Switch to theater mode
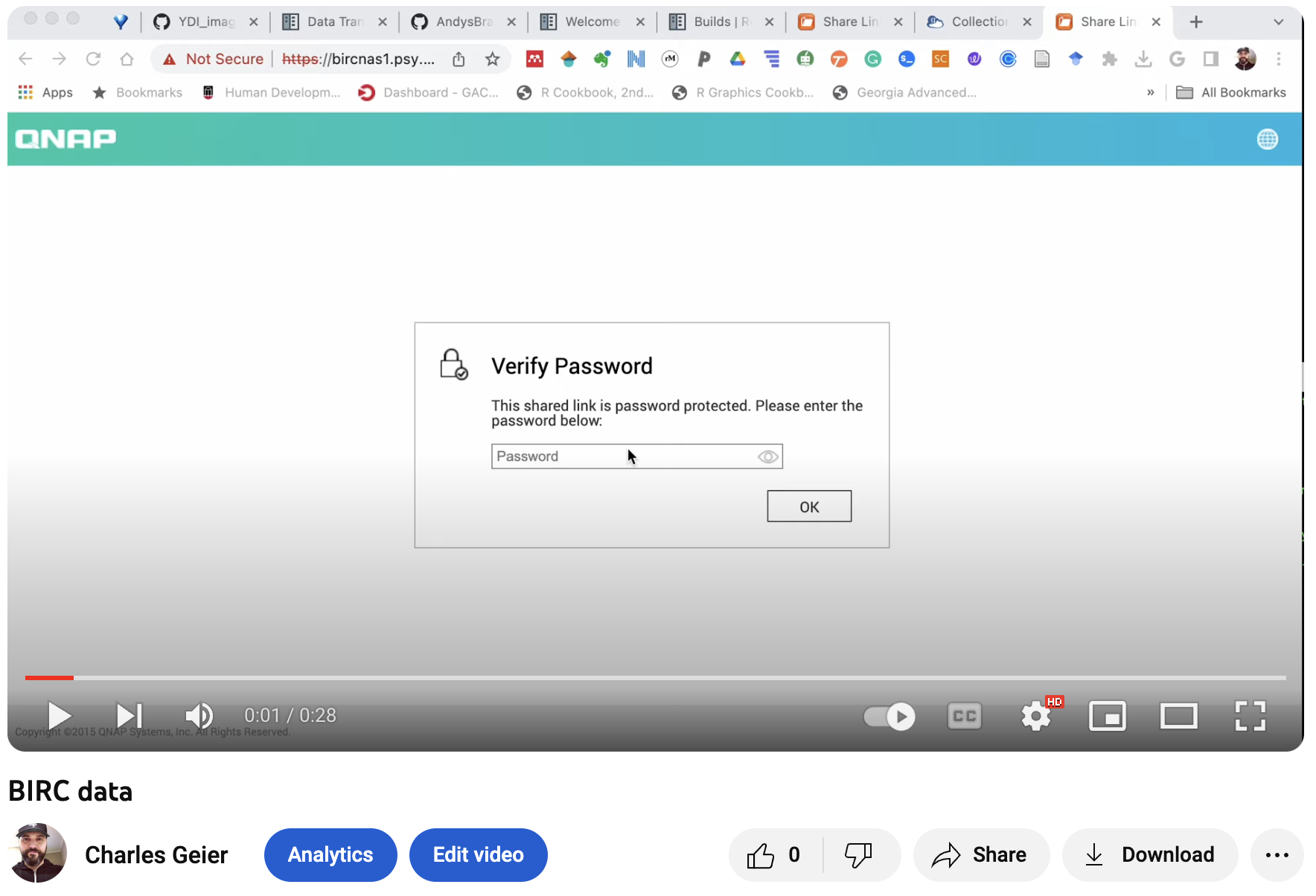Screen dimensions: 1316x896 (x=1179, y=716)
